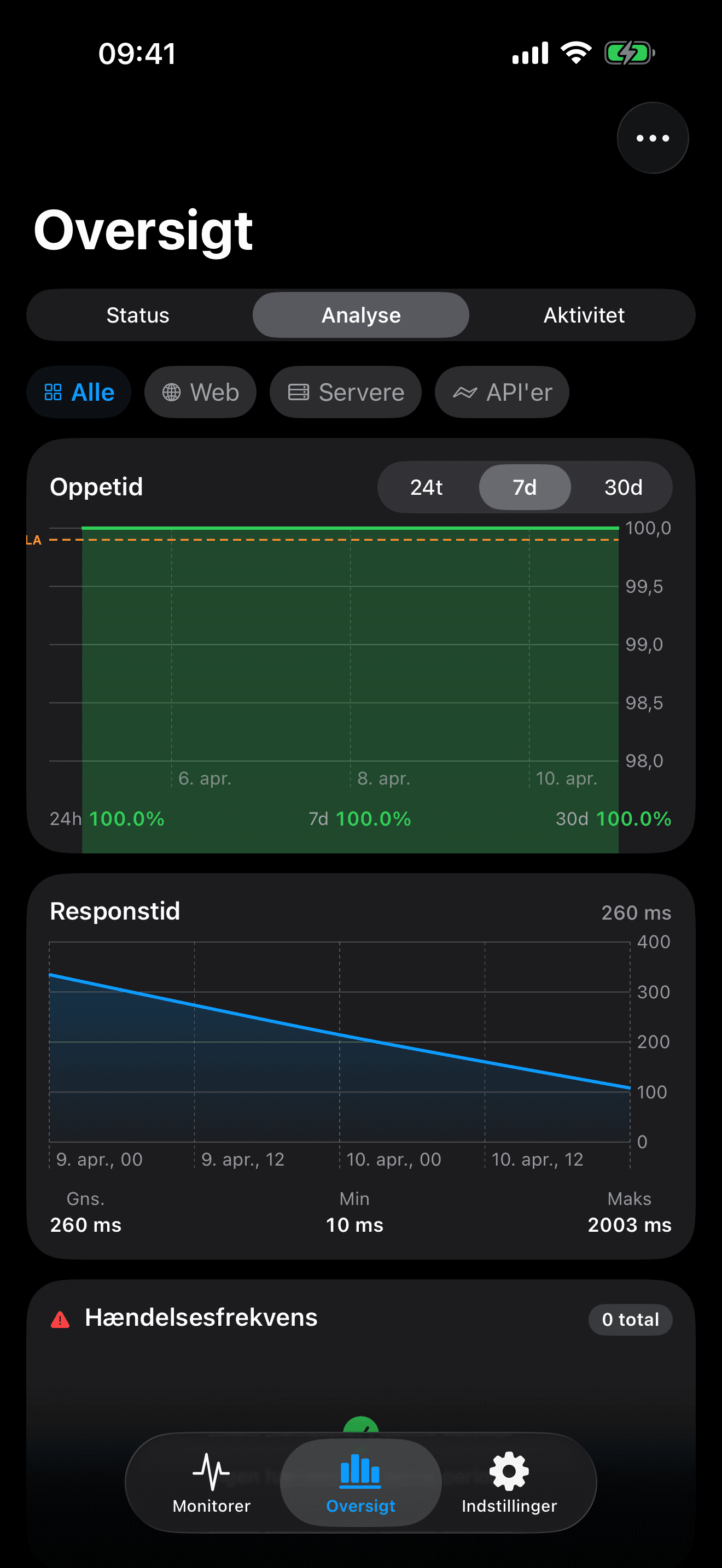The image size is (722, 1568).
Task: Select the Analyse tab
Action: (361, 315)
